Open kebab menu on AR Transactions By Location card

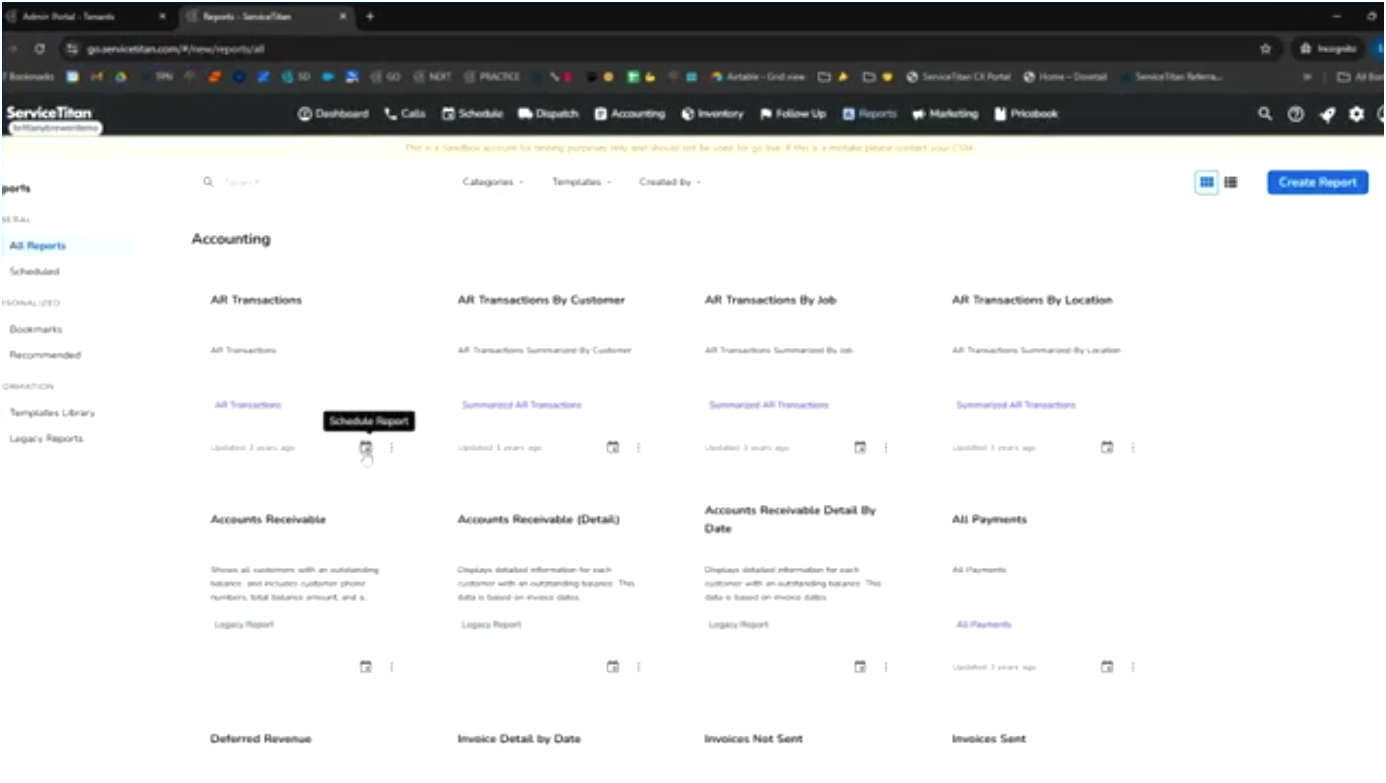1132,447
